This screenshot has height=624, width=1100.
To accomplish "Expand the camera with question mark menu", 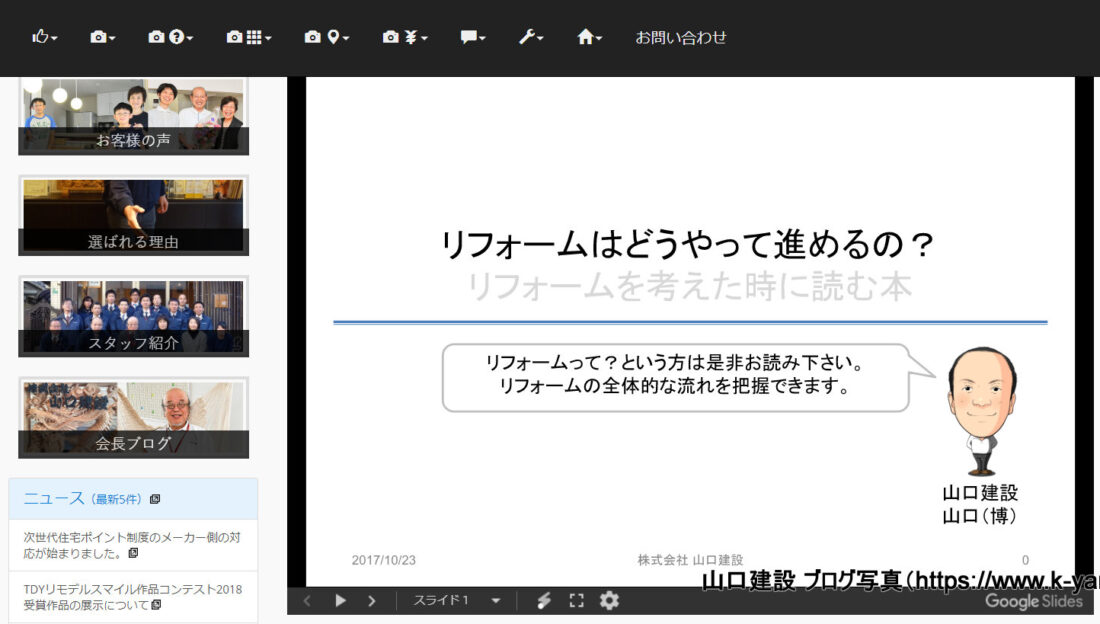I will (170, 37).
